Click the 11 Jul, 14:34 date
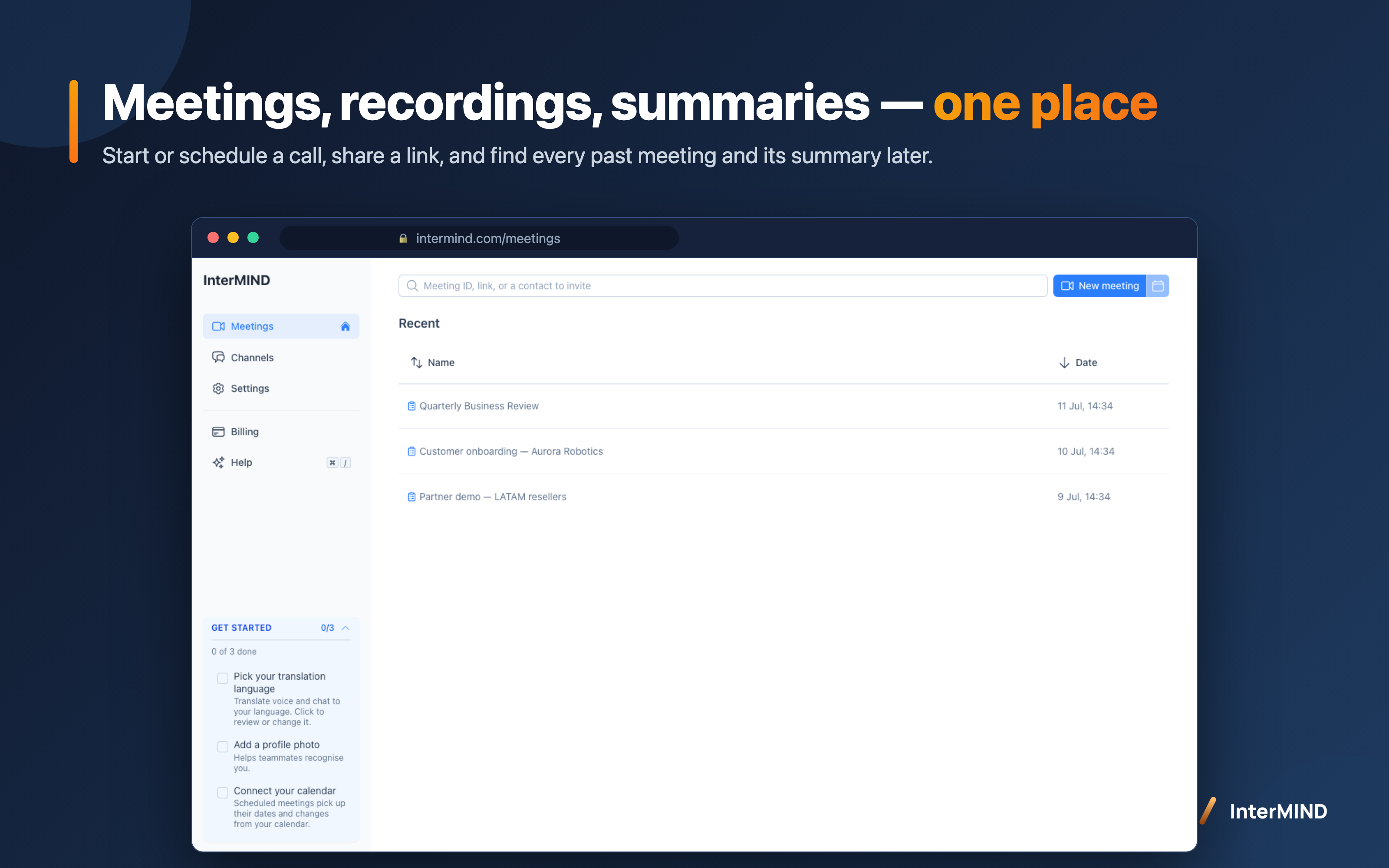The height and width of the screenshot is (868, 1389). click(1085, 406)
